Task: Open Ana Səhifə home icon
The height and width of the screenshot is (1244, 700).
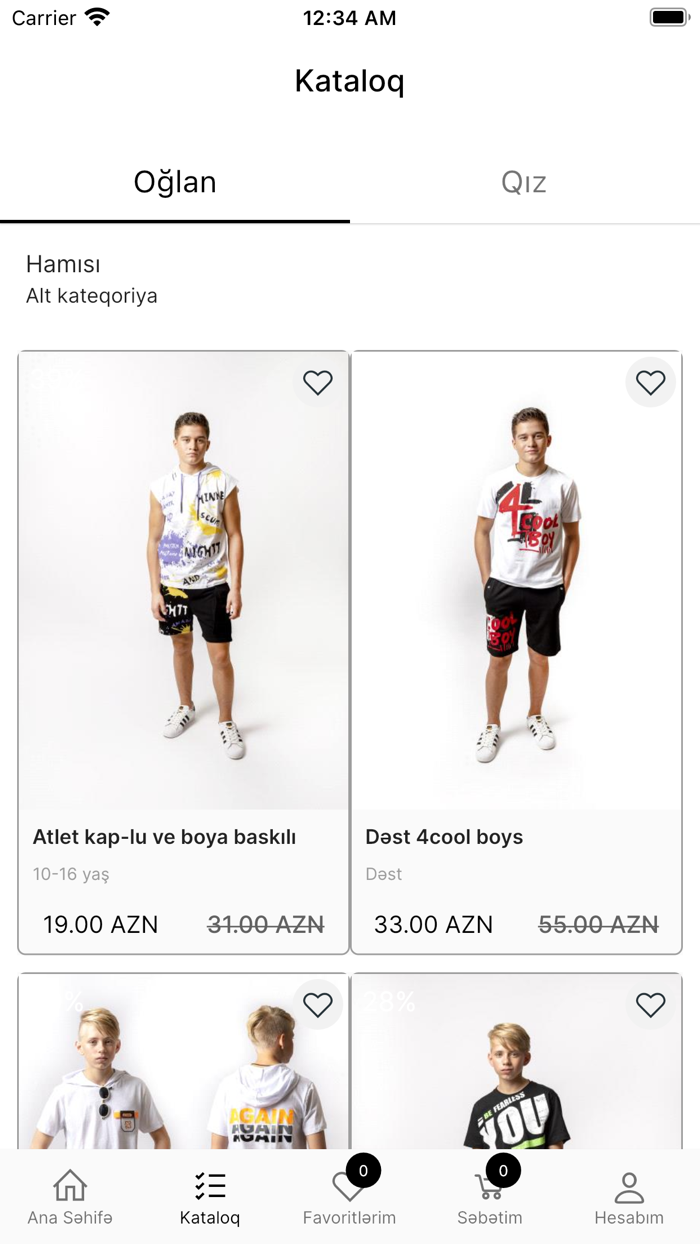Action: (x=70, y=1187)
